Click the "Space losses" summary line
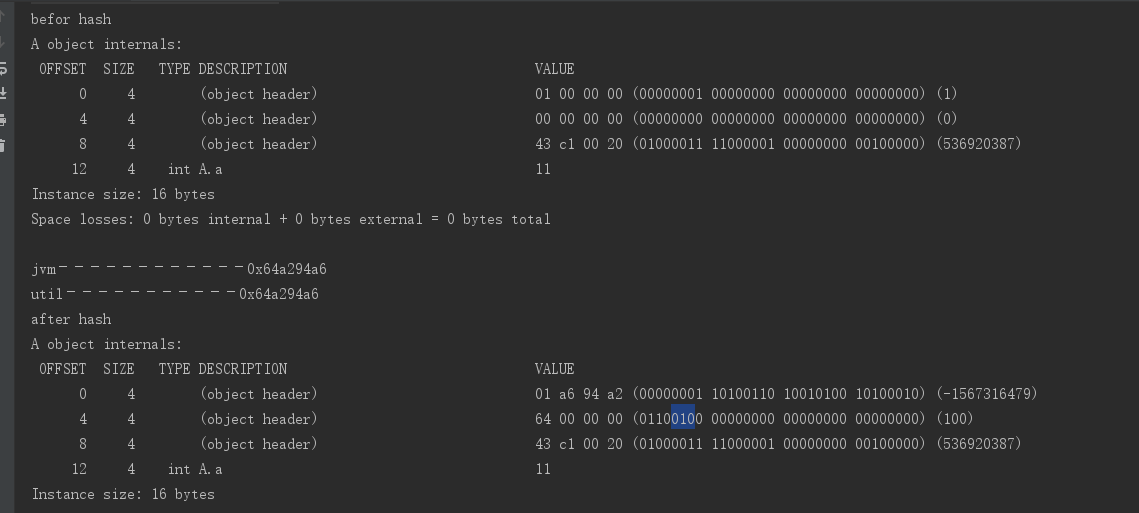The width and height of the screenshot is (1139, 513). click(290, 219)
